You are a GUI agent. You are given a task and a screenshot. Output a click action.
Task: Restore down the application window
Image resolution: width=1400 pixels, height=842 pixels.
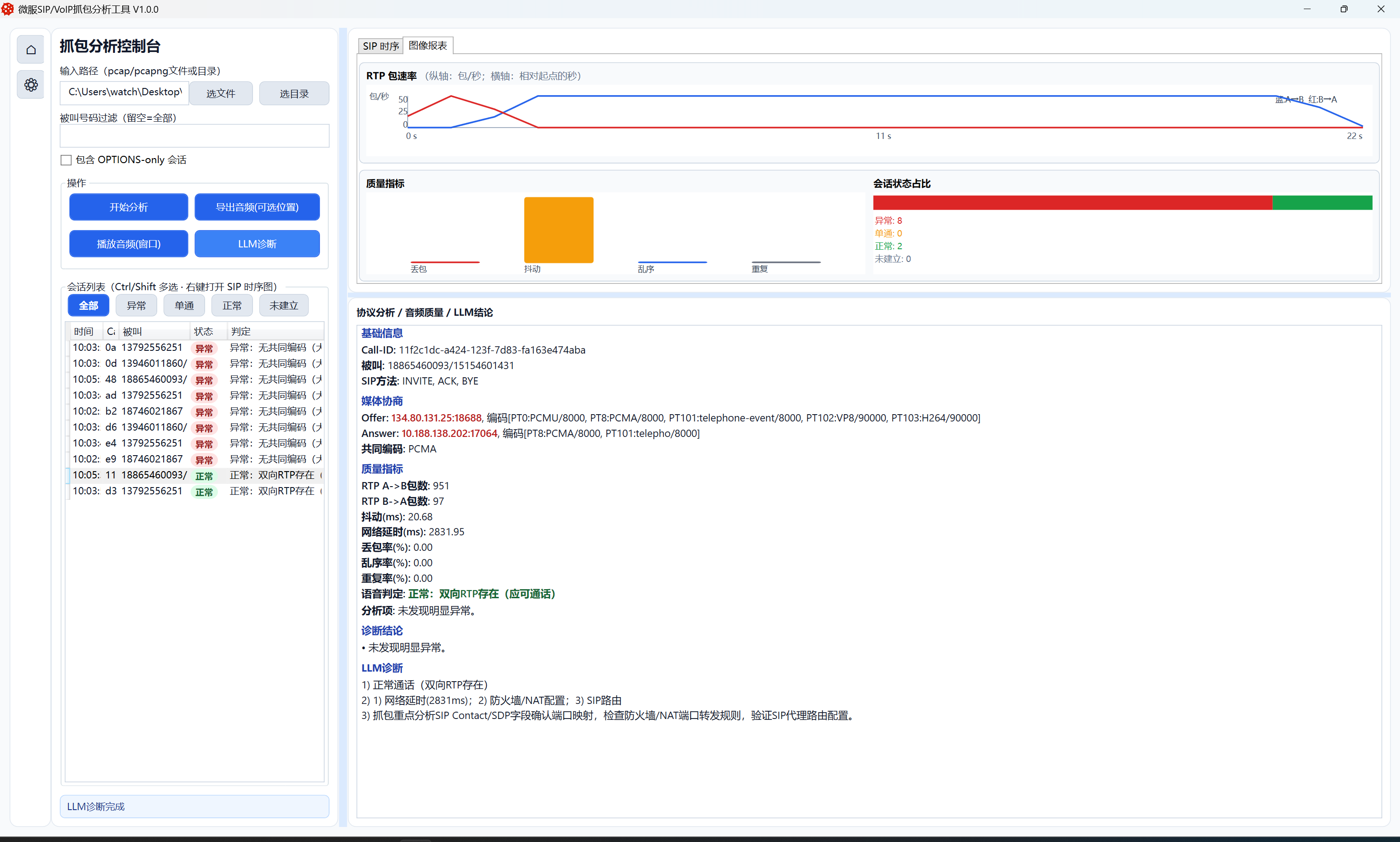1343,9
